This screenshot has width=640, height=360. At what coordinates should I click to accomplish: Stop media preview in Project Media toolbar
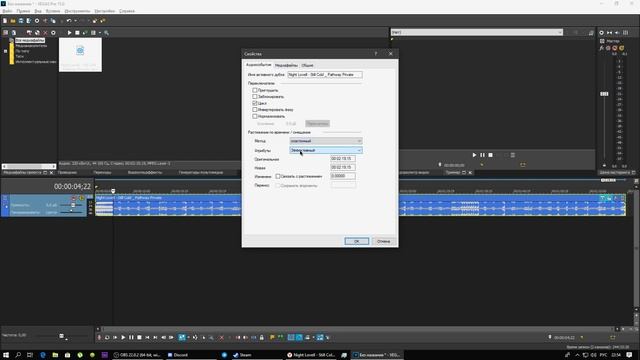[x=77, y=33]
